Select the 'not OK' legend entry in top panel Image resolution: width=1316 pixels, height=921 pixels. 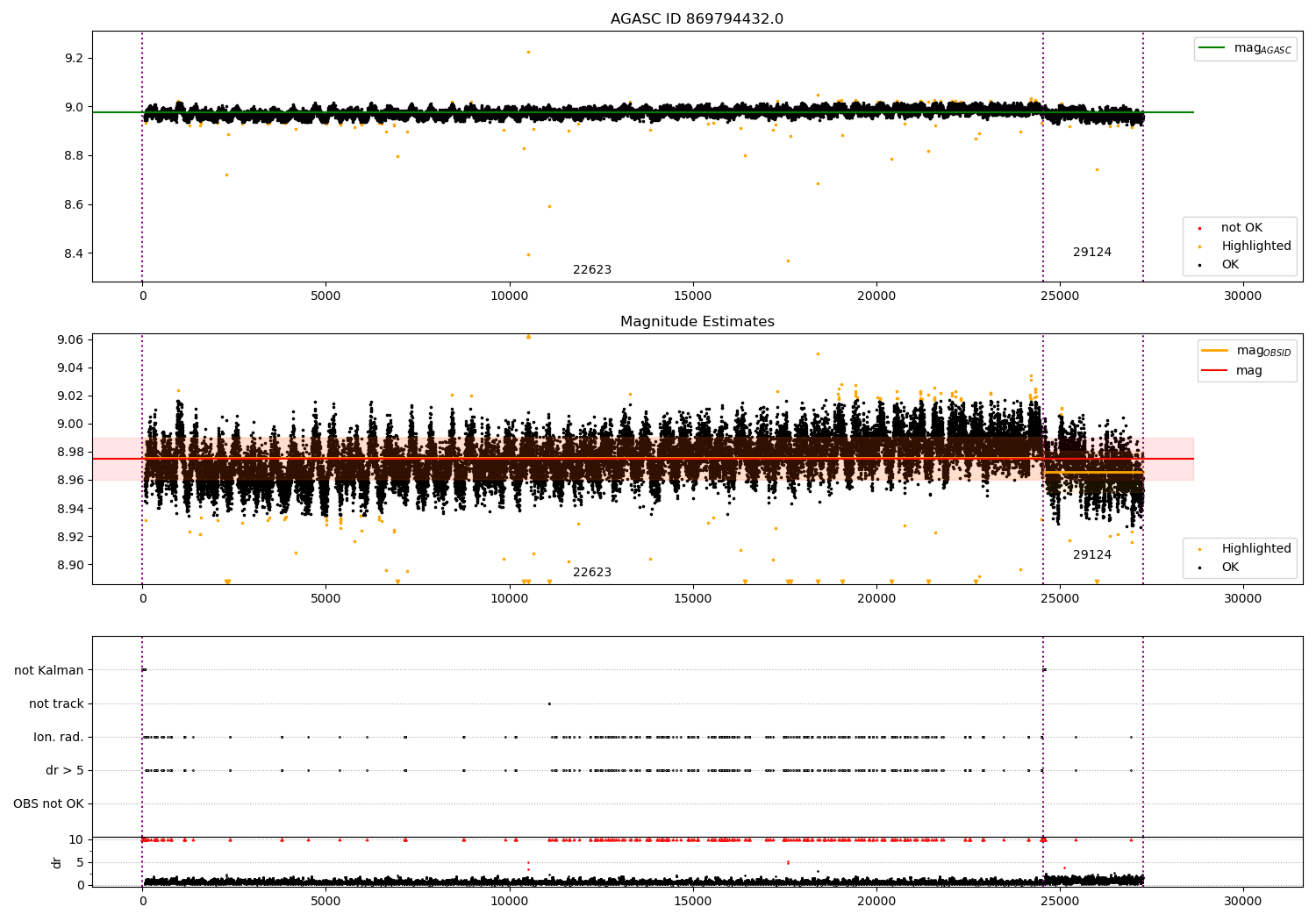tap(1241, 228)
